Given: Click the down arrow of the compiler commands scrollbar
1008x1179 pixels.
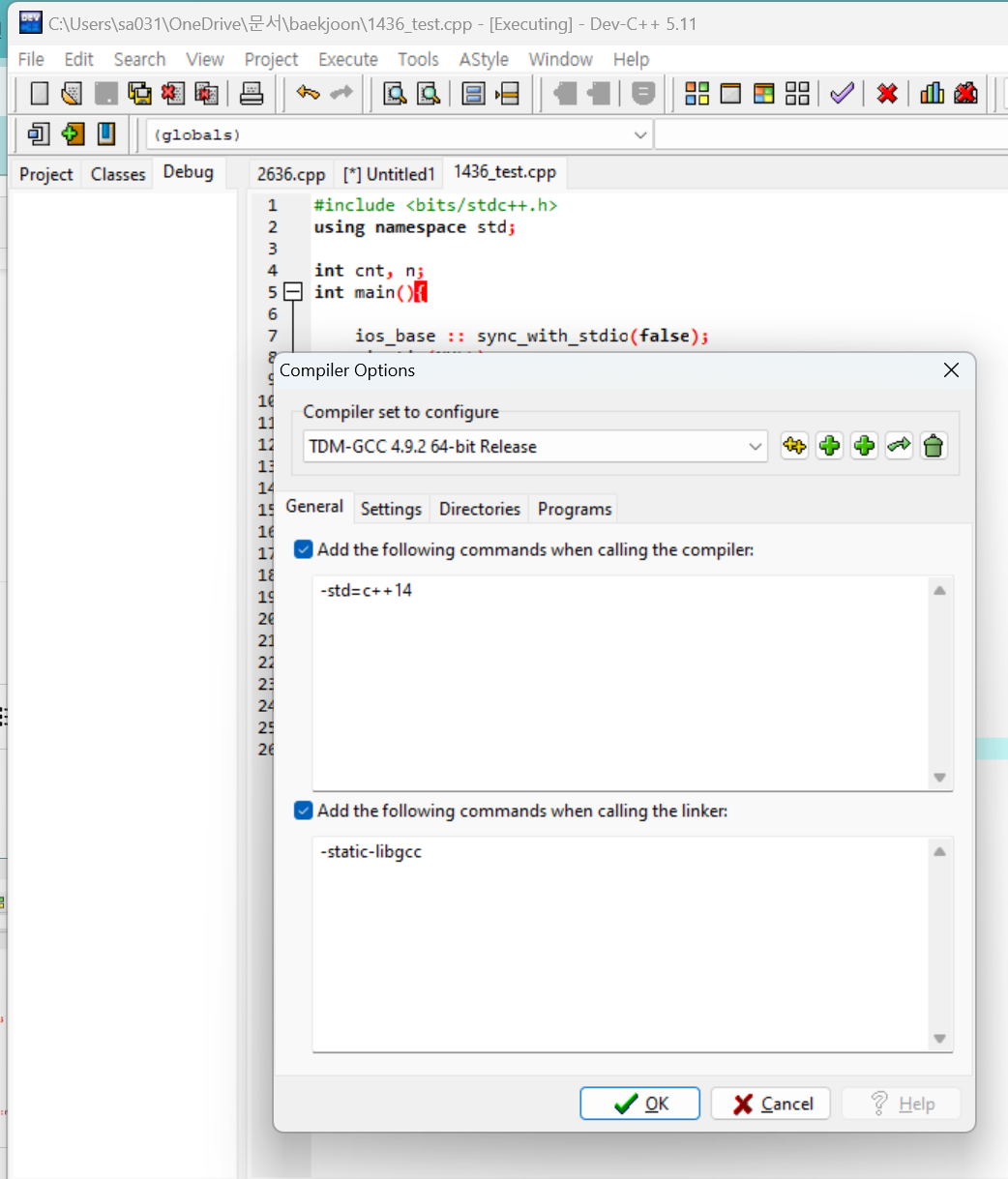Looking at the screenshot, I should 939,778.
